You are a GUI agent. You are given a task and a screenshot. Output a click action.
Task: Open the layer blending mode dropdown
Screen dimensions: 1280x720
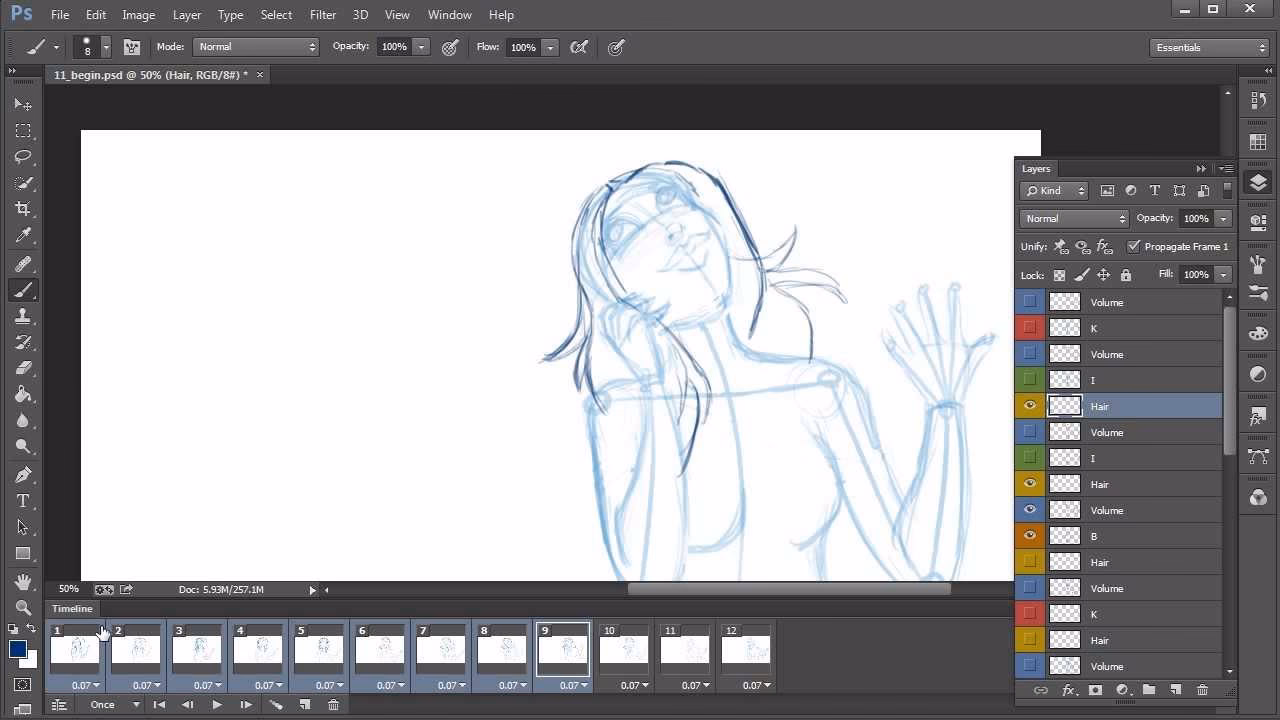tap(1072, 218)
